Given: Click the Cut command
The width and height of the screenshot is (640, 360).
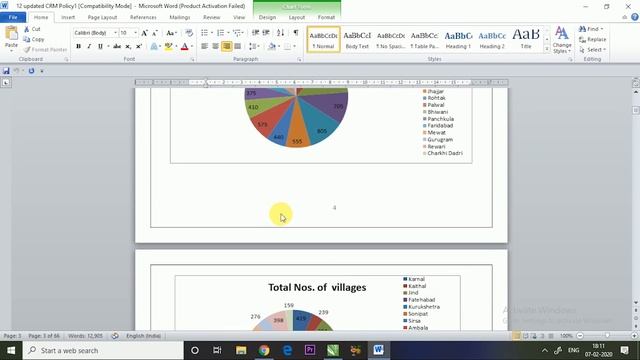Looking at the screenshot, I should (x=32, y=29).
